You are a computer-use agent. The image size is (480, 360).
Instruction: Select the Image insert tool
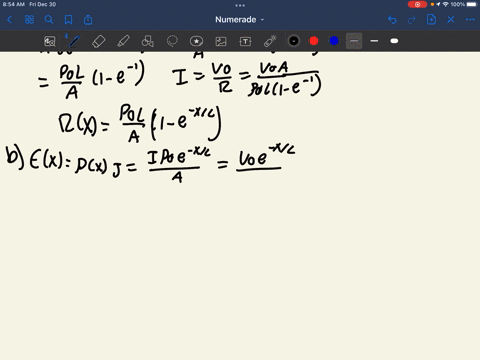pos(221,41)
